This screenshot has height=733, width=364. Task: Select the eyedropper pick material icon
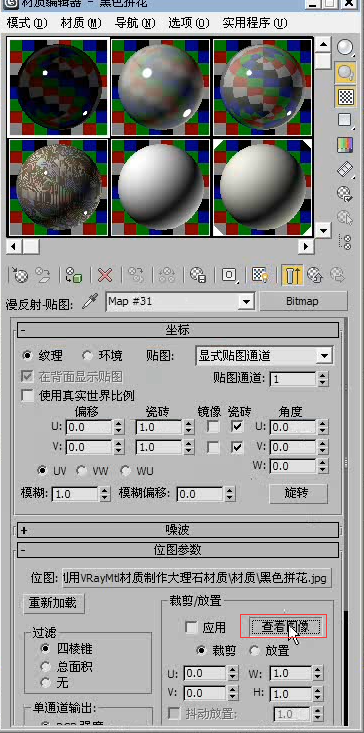[89, 302]
